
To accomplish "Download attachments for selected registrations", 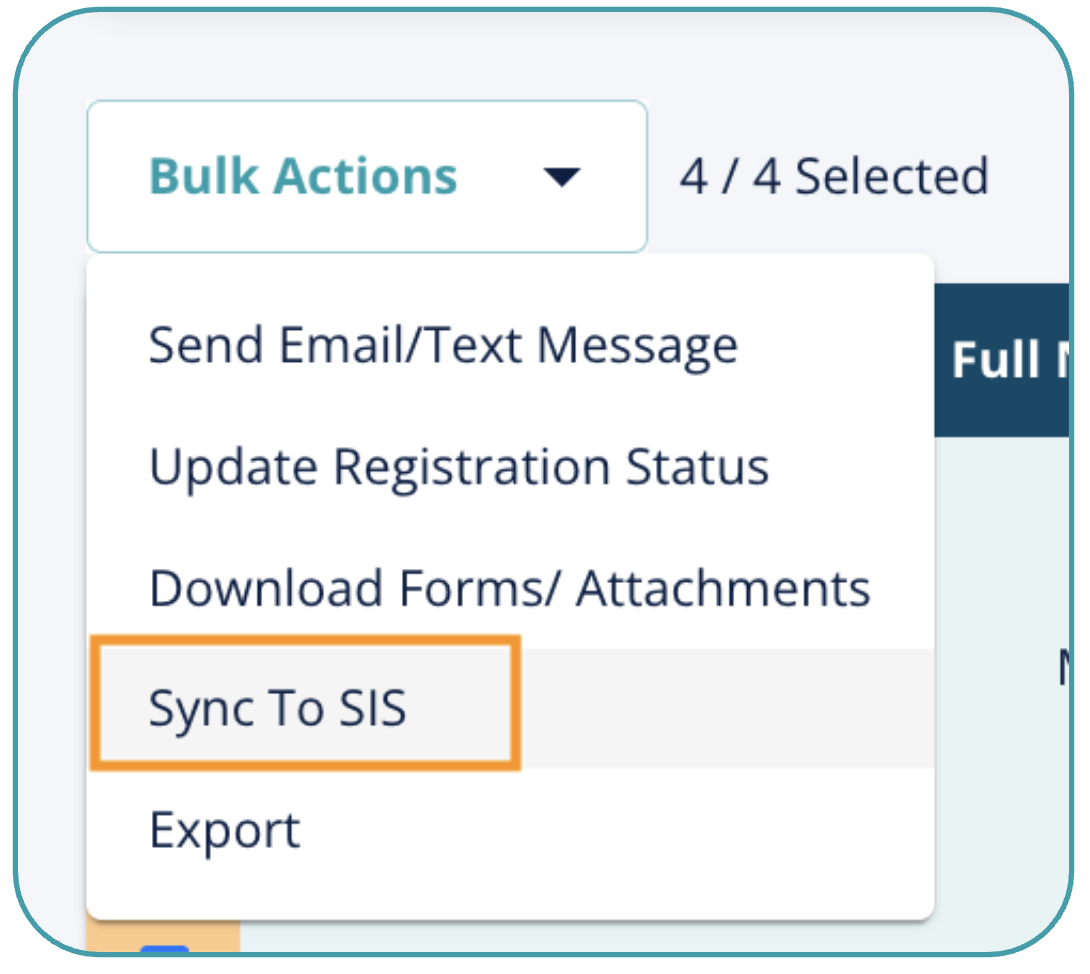I will 509,588.
